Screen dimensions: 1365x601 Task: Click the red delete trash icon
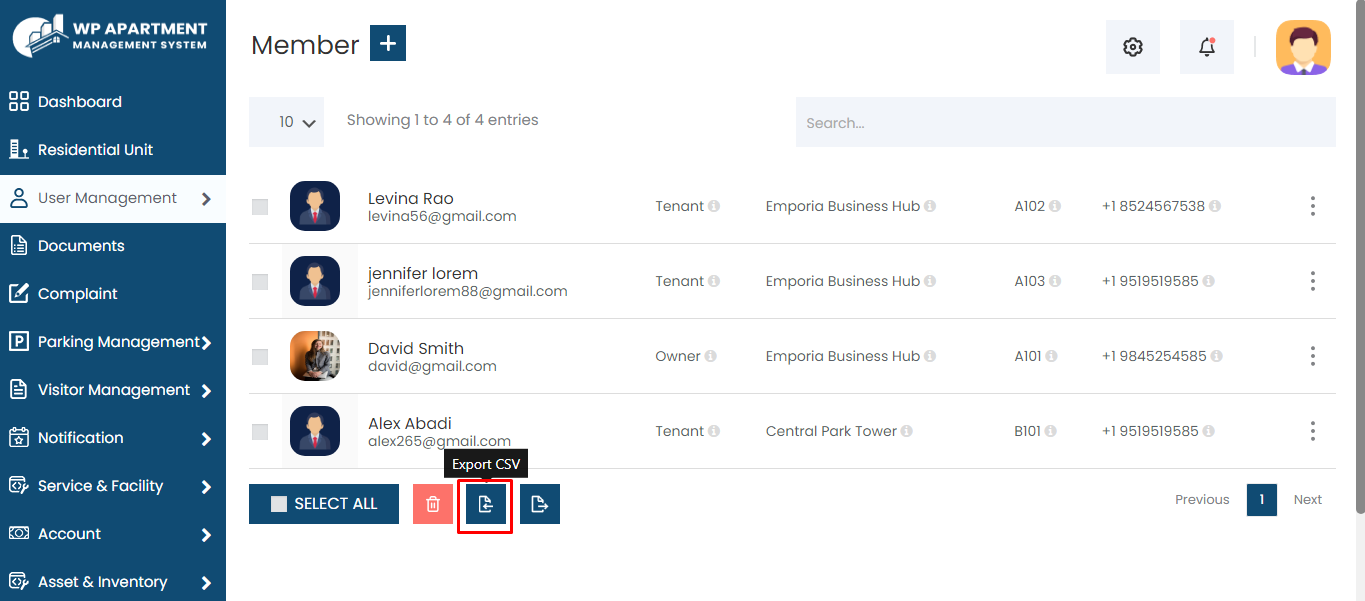433,504
